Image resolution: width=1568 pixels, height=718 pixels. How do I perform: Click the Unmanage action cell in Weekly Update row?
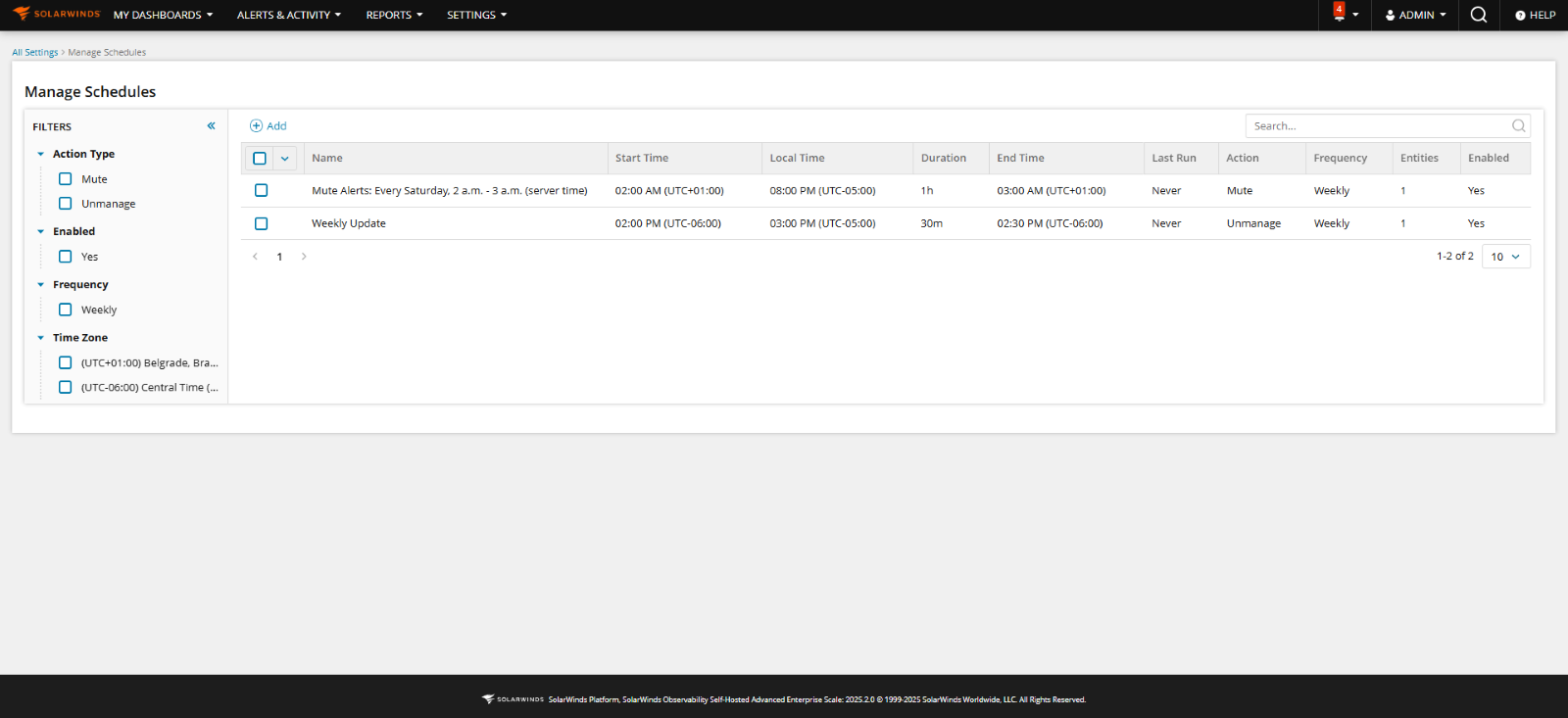point(1253,223)
